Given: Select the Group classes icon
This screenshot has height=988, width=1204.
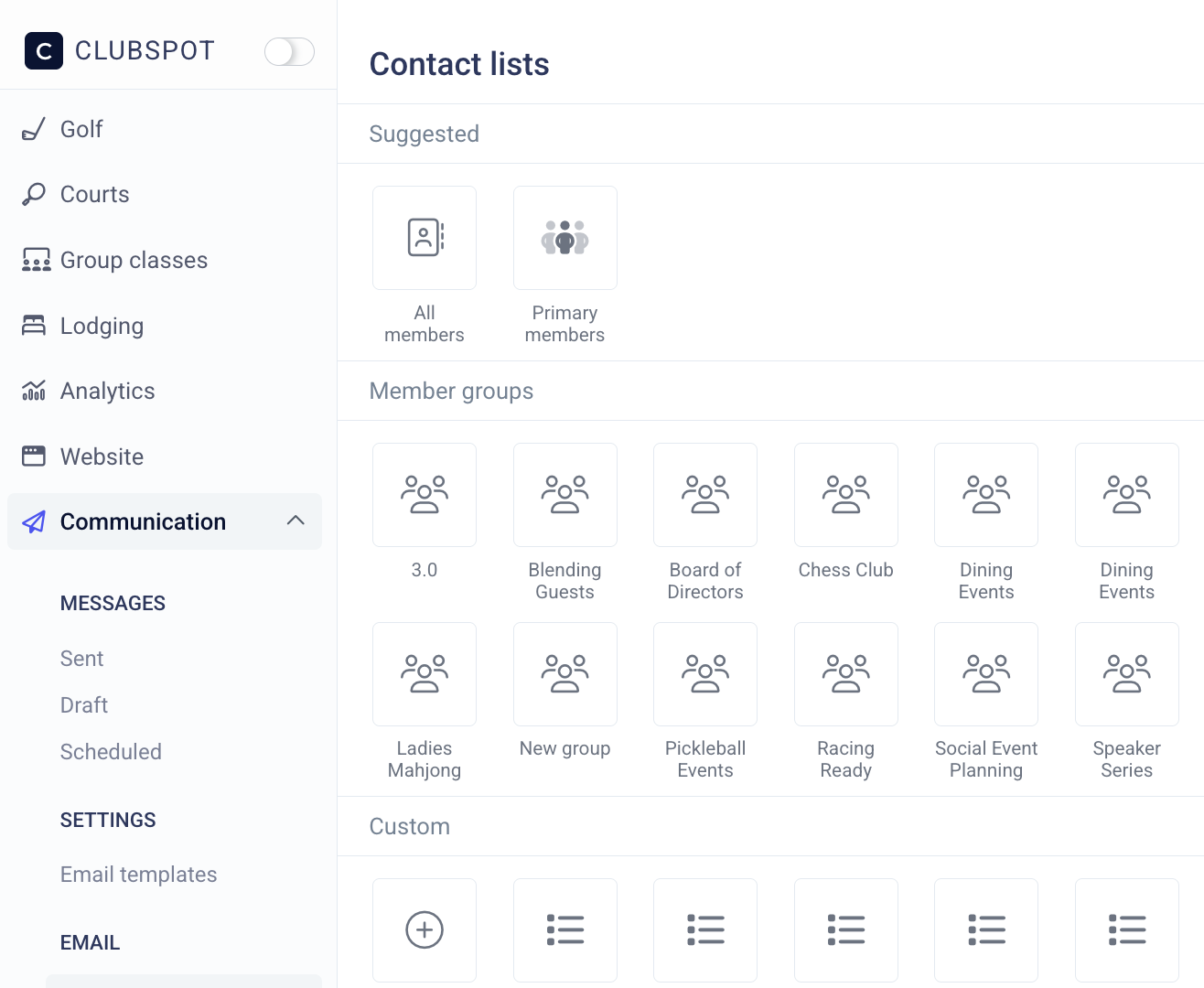Looking at the screenshot, I should click(x=36, y=261).
